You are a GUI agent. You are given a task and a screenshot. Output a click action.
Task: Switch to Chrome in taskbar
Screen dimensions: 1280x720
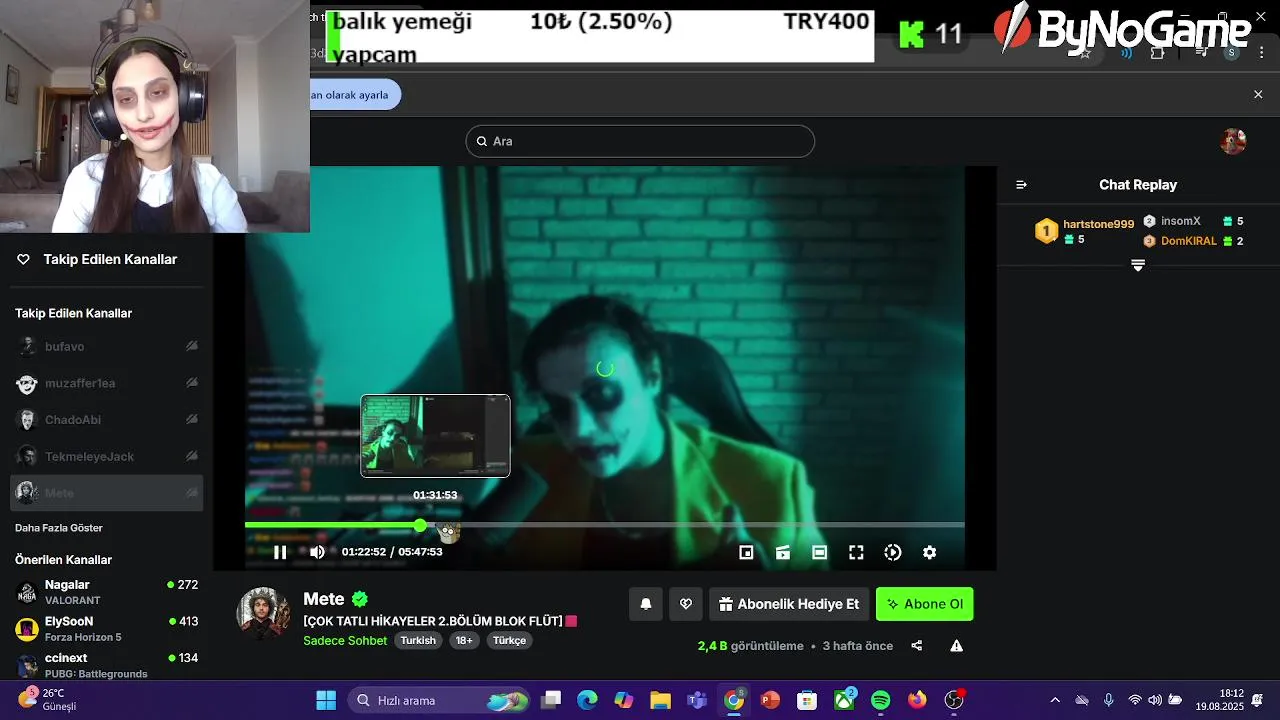coord(734,700)
